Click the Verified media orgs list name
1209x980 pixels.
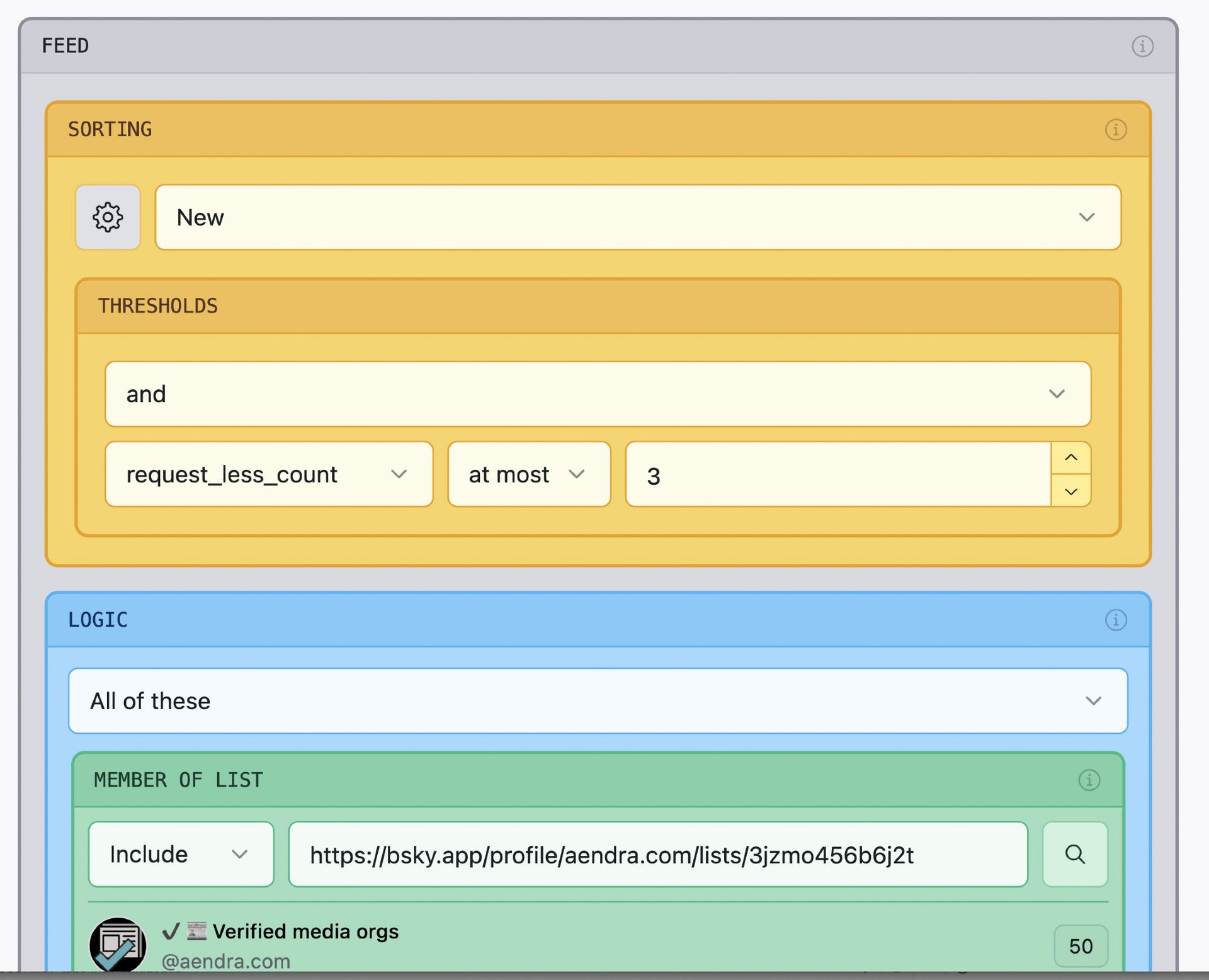(305, 932)
